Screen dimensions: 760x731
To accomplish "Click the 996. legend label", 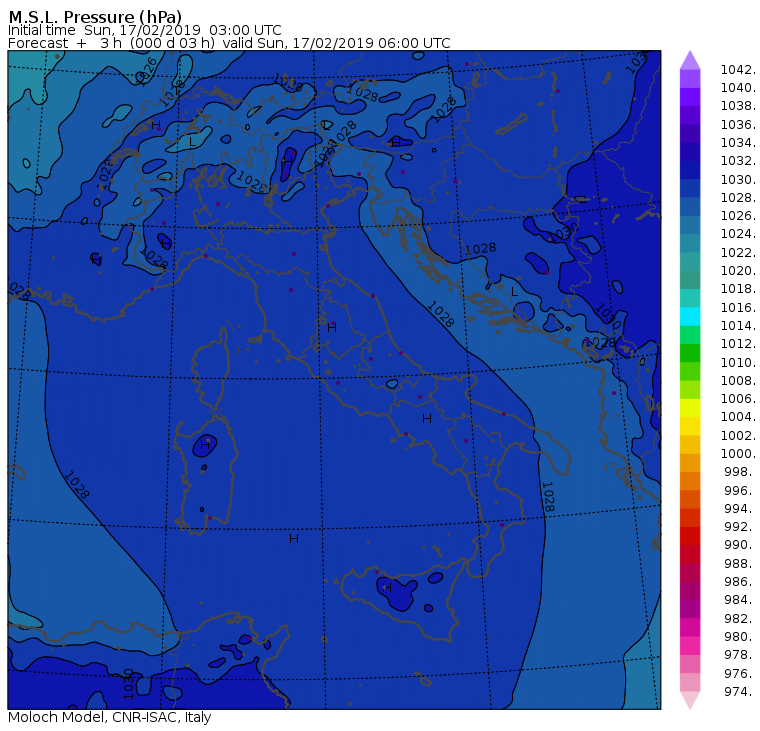I will [x=740, y=490].
